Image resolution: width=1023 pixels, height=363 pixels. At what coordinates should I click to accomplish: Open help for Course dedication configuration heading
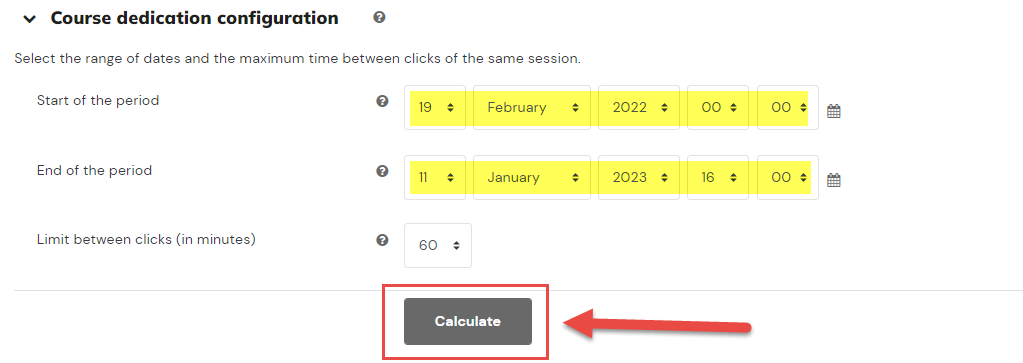379,18
